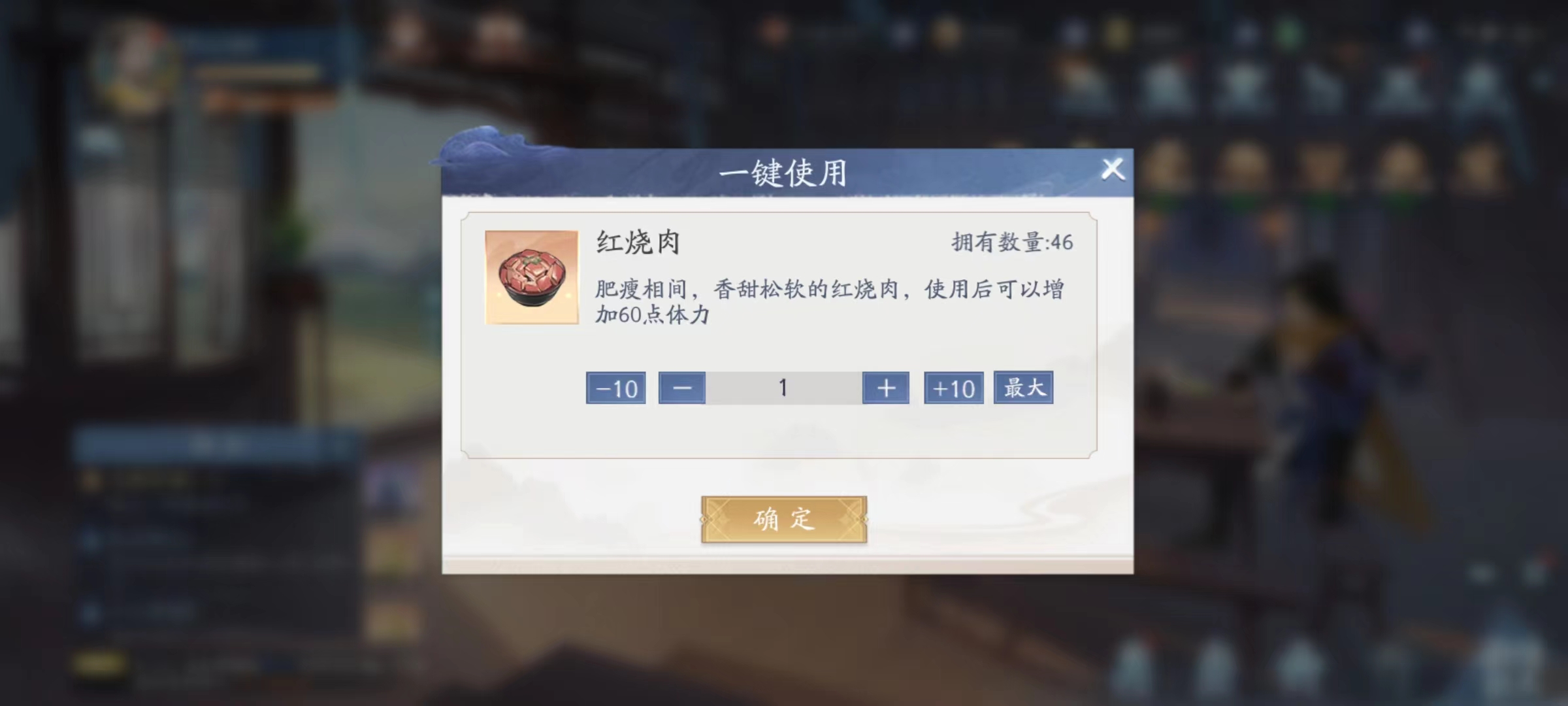Tap the single plus quantity button
Viewport: 1568px width, 706px height.
point(886,388)
